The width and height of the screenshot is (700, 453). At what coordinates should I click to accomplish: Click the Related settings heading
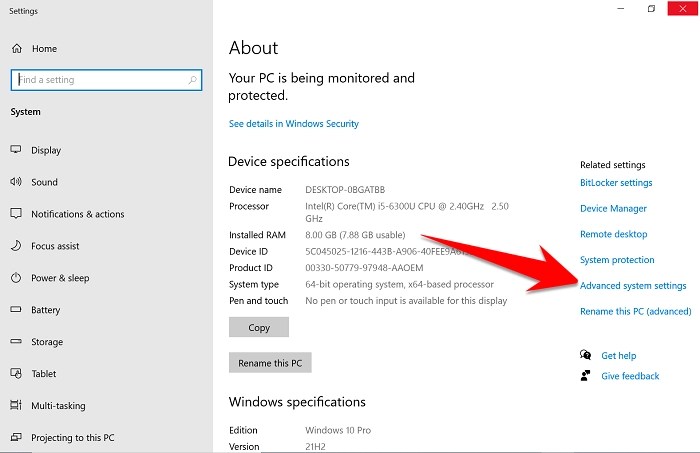pos(612,165)
